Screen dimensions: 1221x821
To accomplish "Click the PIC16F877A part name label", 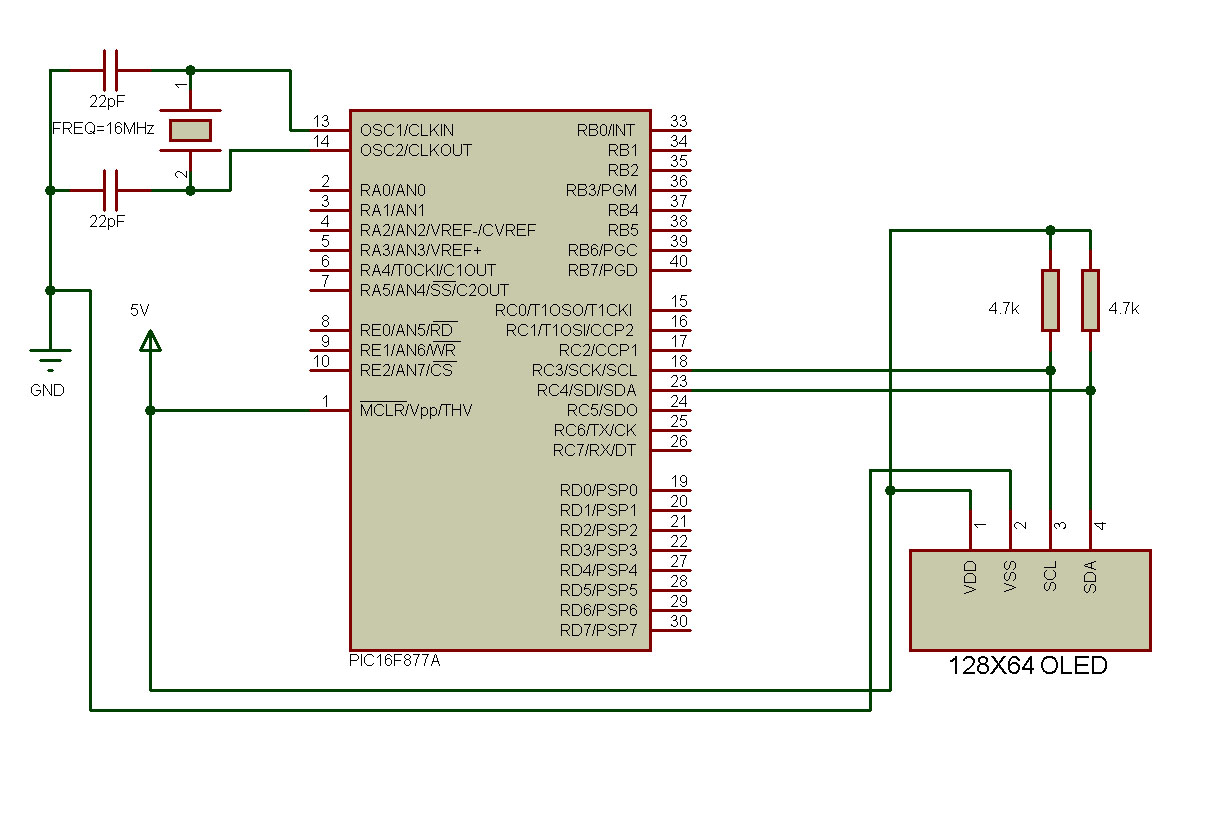I will (393, 662).
